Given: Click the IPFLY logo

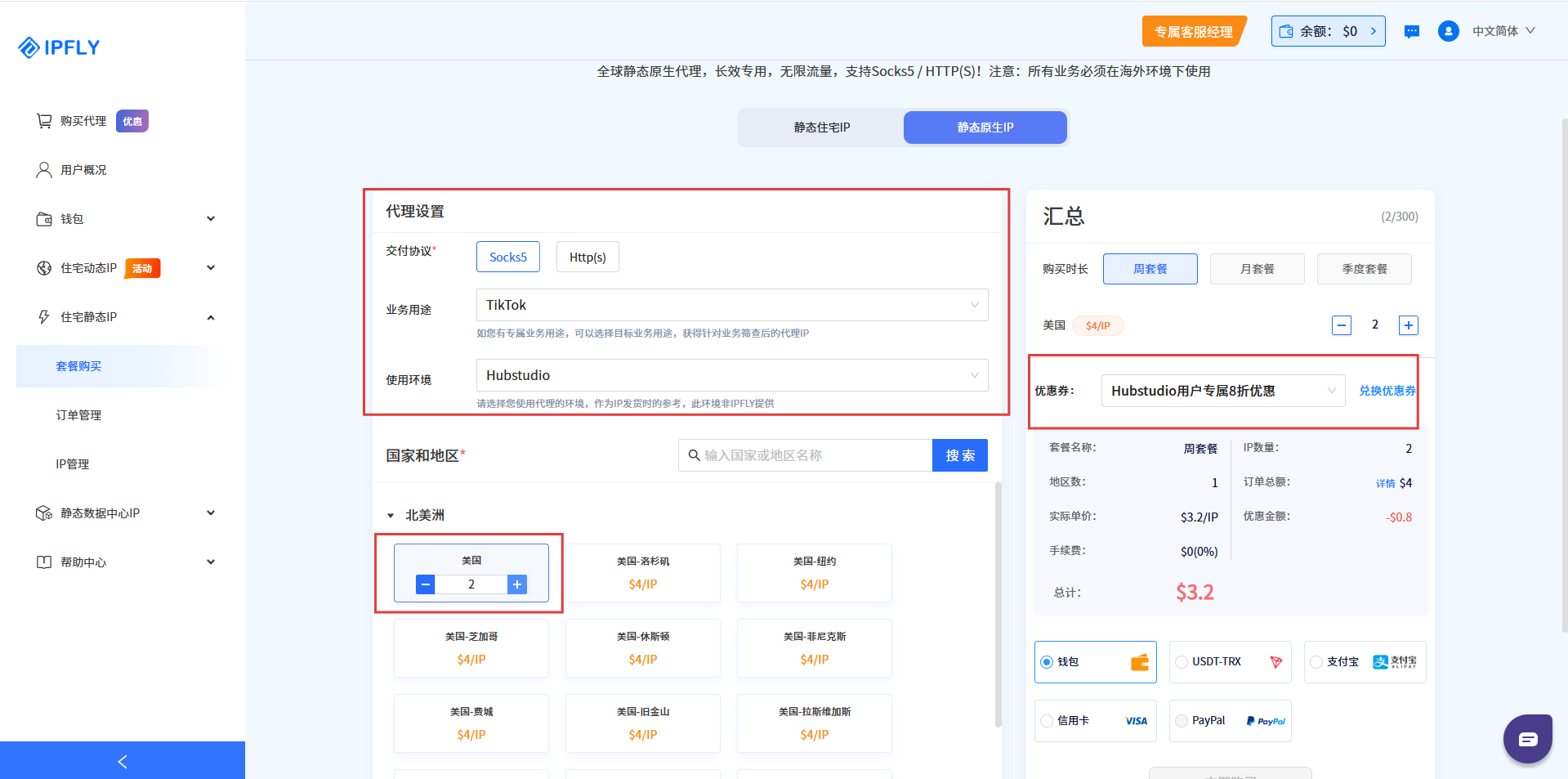Looking at the screenshot, I should point(59,47).
